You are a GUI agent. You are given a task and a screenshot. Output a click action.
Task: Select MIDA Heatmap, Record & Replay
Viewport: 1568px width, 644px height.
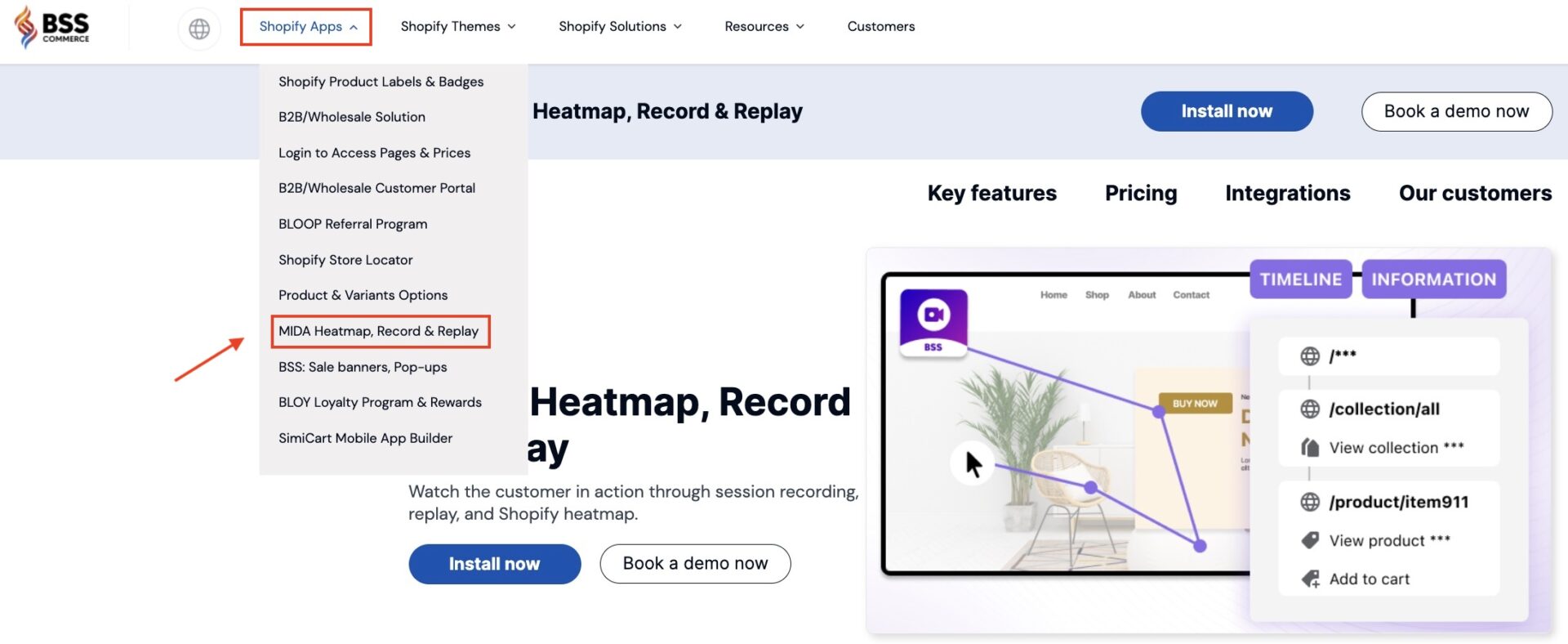click(x=381, y=331)
